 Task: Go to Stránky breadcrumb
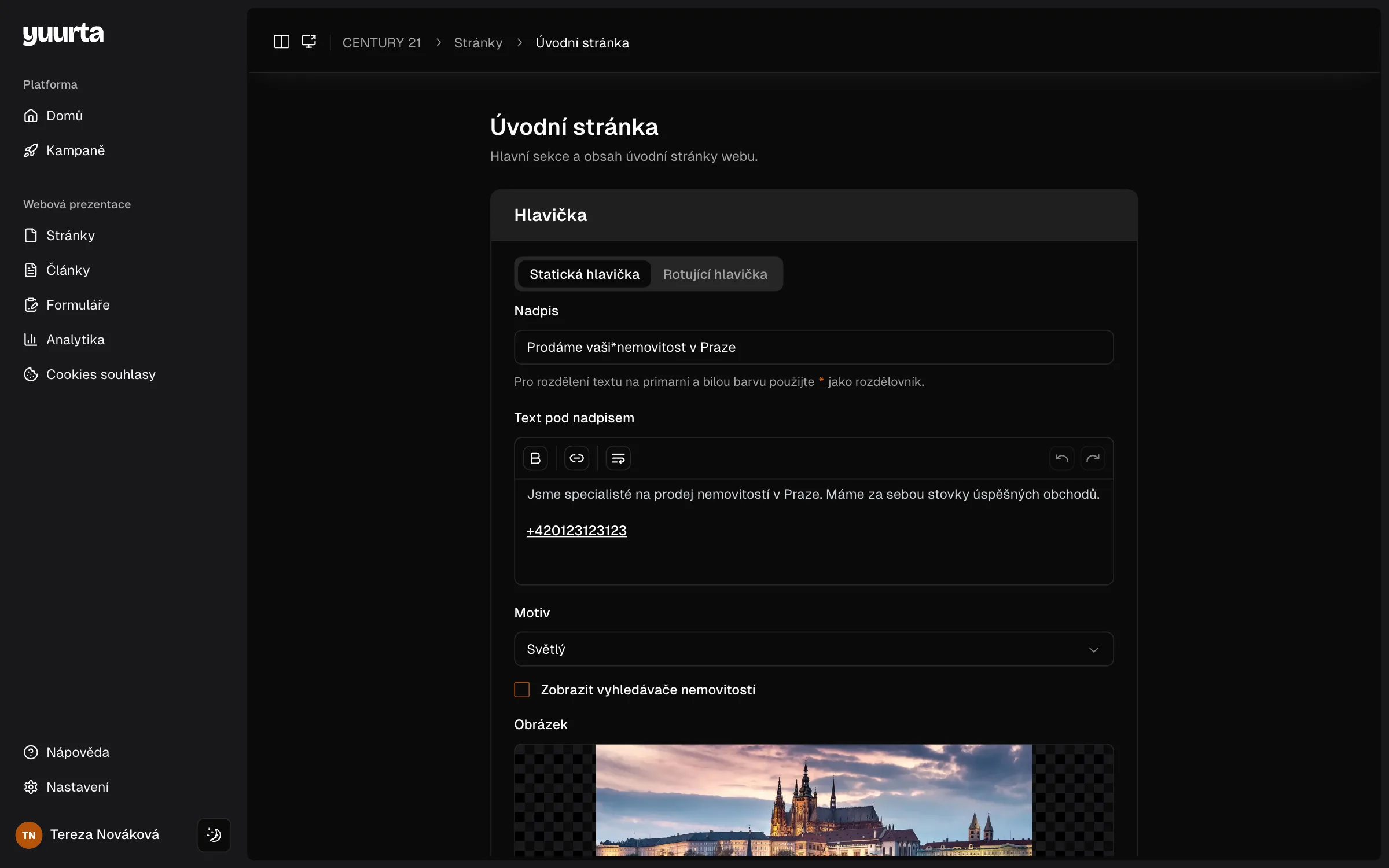click(x=478, y=43)
